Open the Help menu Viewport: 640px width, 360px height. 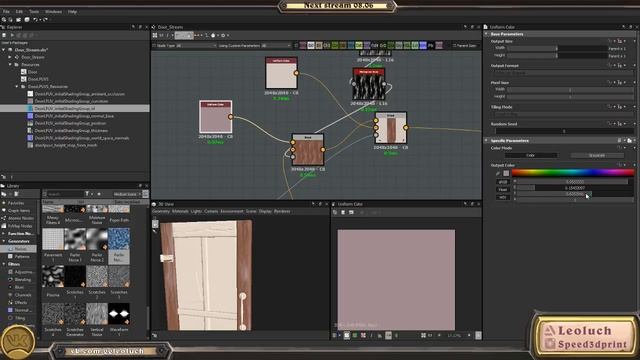point(72,12)
